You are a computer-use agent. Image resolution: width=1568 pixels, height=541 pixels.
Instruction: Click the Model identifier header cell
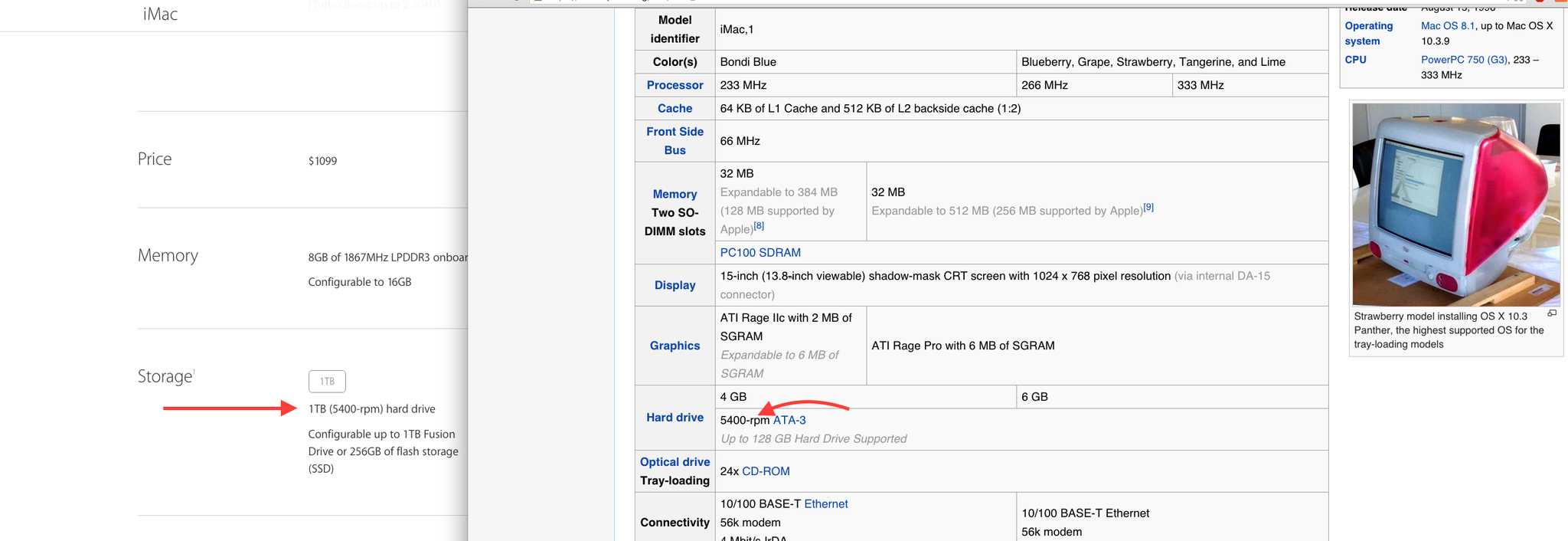(675, 29)
